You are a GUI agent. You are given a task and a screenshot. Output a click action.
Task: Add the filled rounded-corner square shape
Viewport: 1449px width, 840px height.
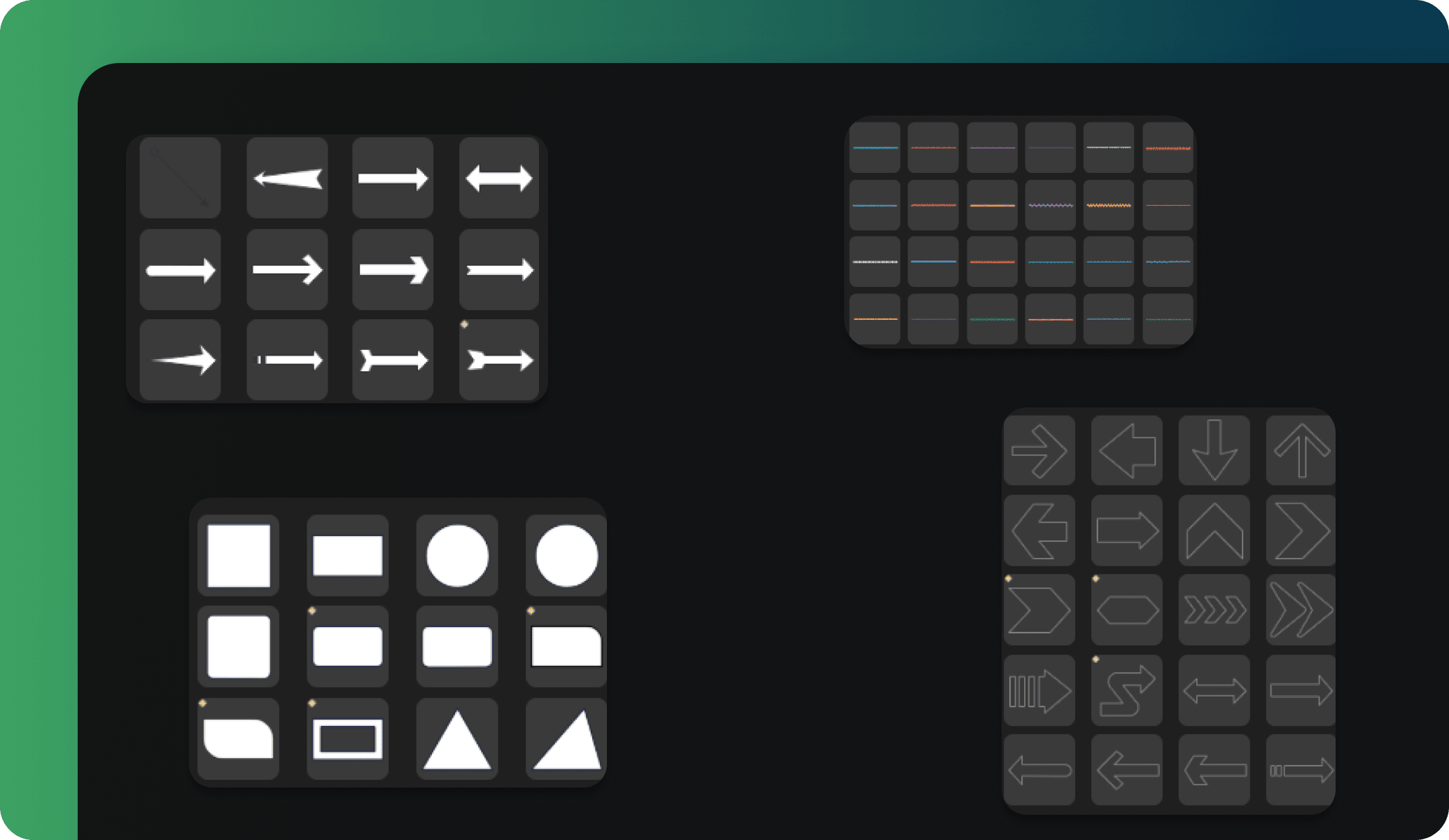tap(238, 647)
